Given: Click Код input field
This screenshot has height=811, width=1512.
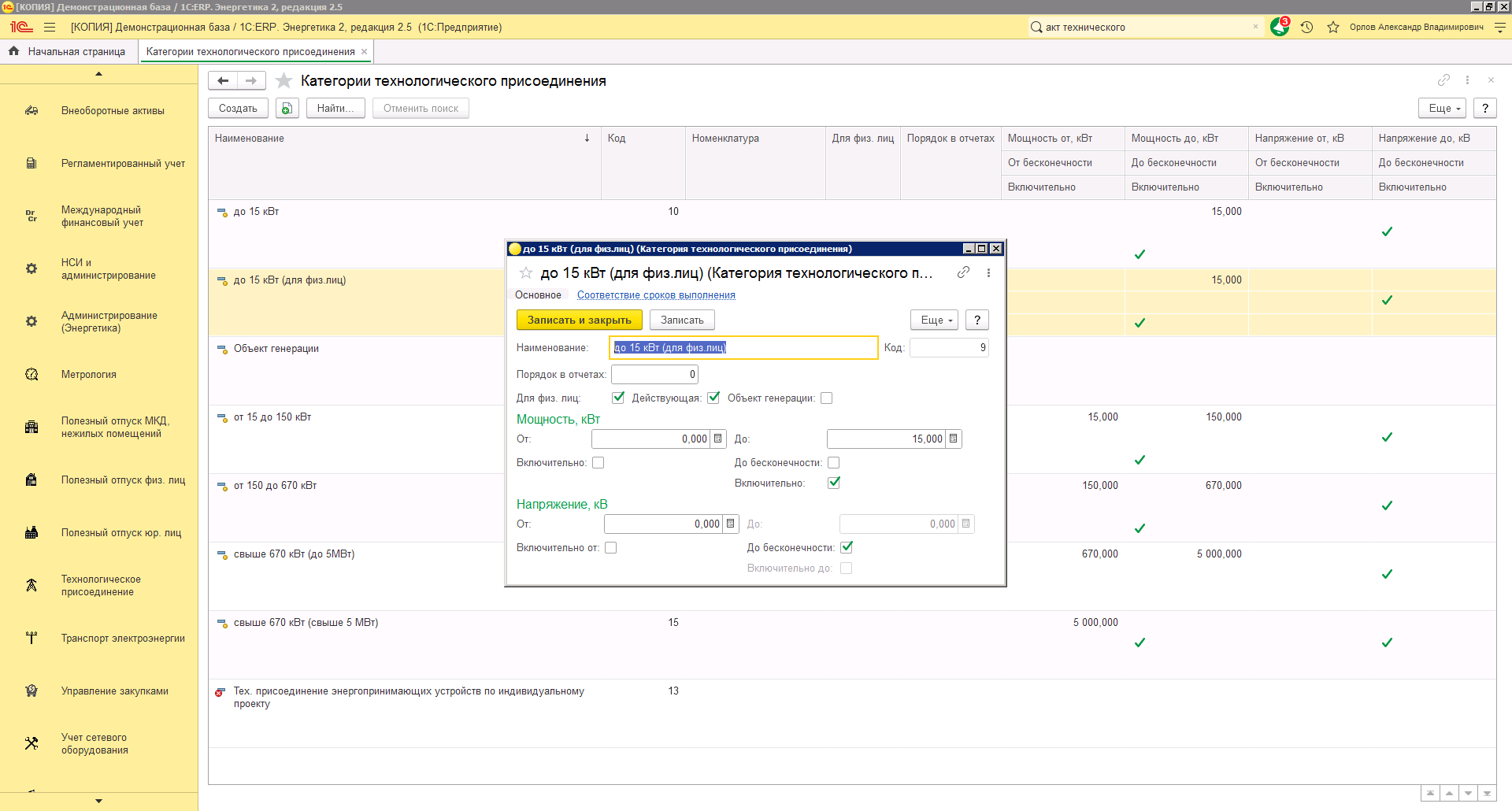Looking at the screenshot, I should (949, 347).
